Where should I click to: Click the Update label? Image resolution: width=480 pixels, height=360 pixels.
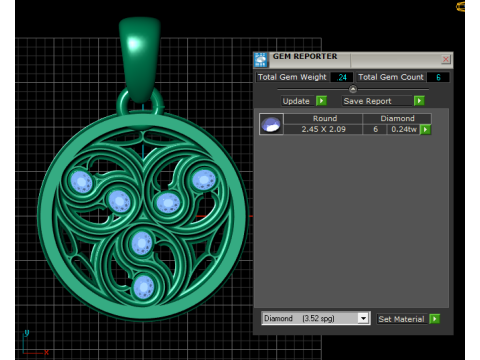click(x=296, y=101)
